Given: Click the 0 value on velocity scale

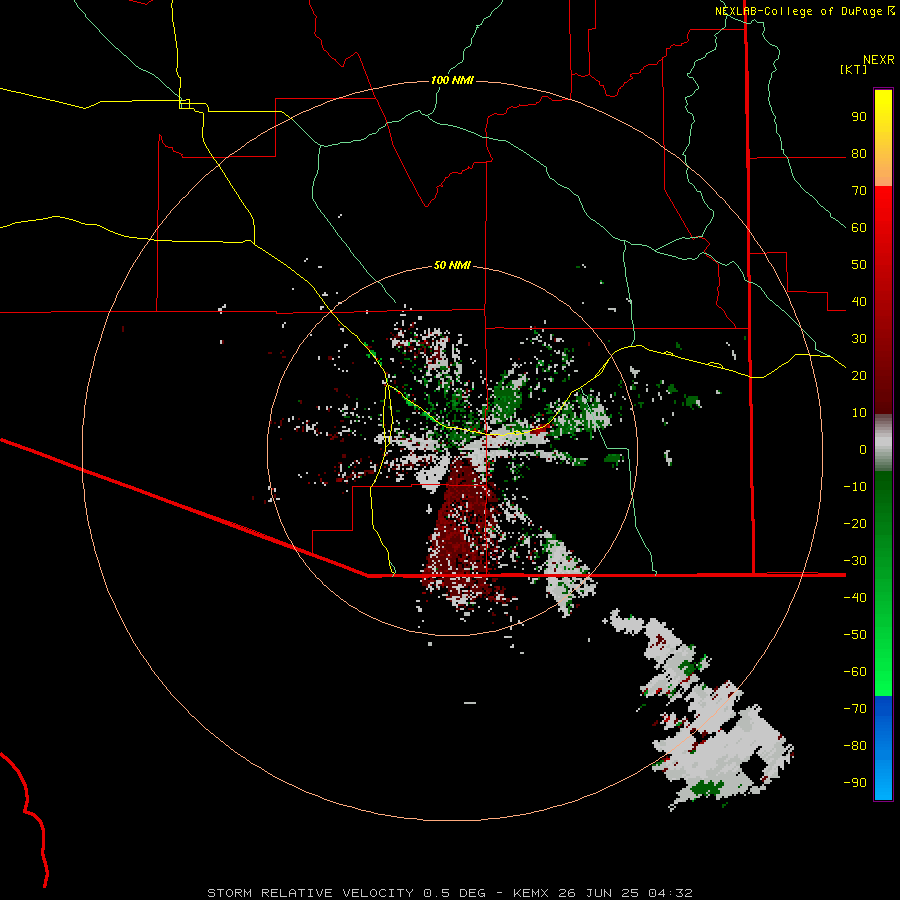Looking at the screenshot, I should (x=863, y=450).
